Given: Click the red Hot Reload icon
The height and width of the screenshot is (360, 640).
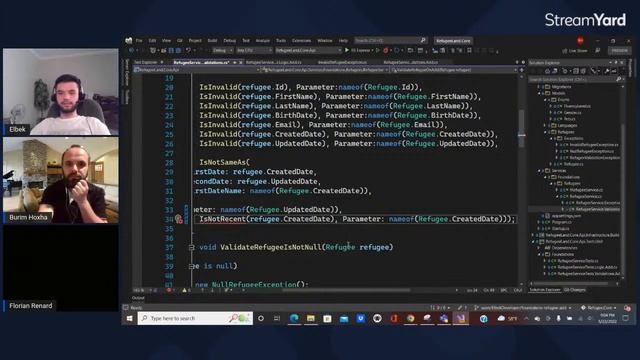Looking at the screenshot, I should click(x=386, y=51).
